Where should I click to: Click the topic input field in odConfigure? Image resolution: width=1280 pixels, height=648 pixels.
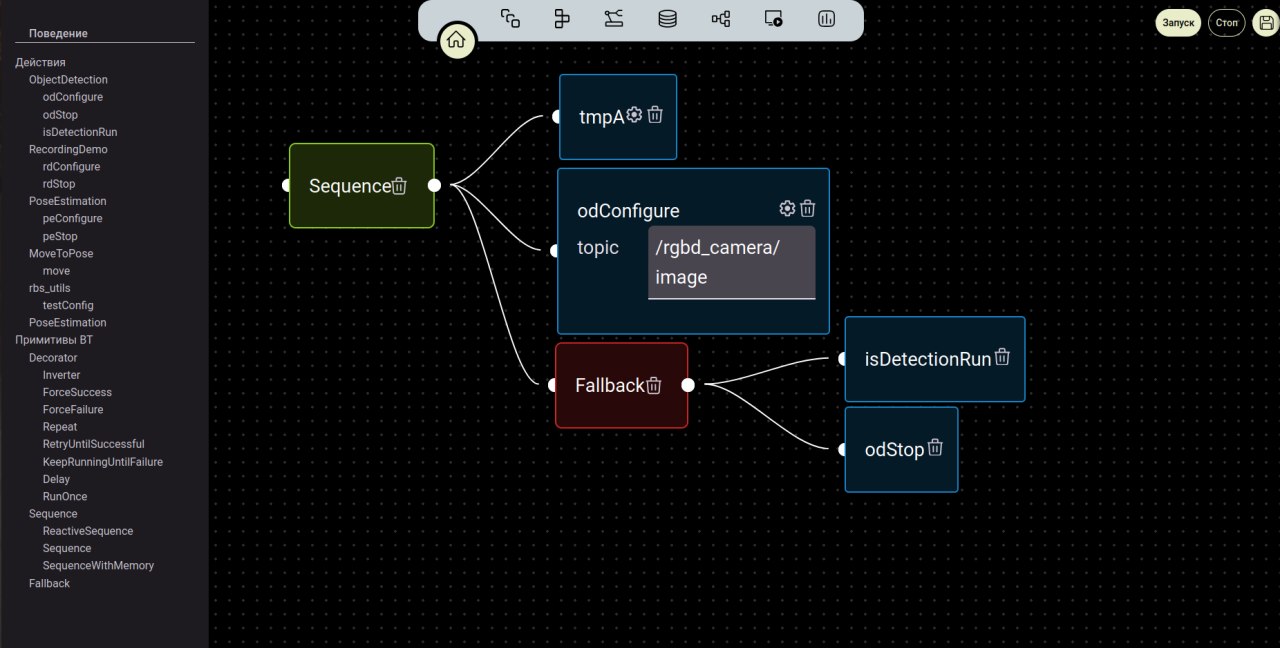click(731, 262)
